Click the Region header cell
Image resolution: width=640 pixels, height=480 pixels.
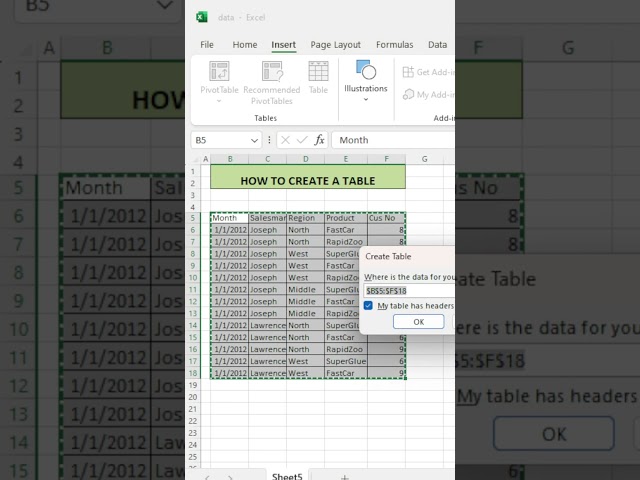[305, 218]
